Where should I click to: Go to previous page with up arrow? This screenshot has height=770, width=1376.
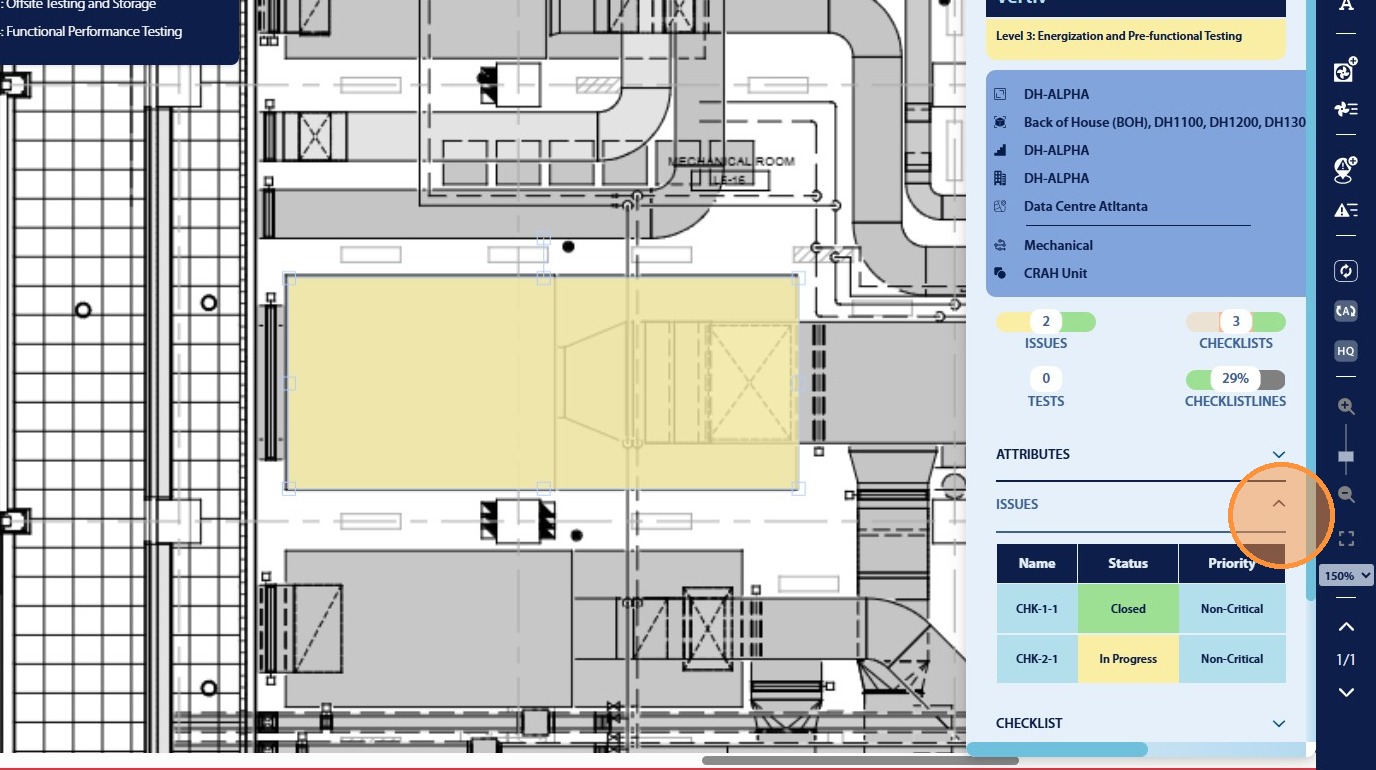[1346, 627]
